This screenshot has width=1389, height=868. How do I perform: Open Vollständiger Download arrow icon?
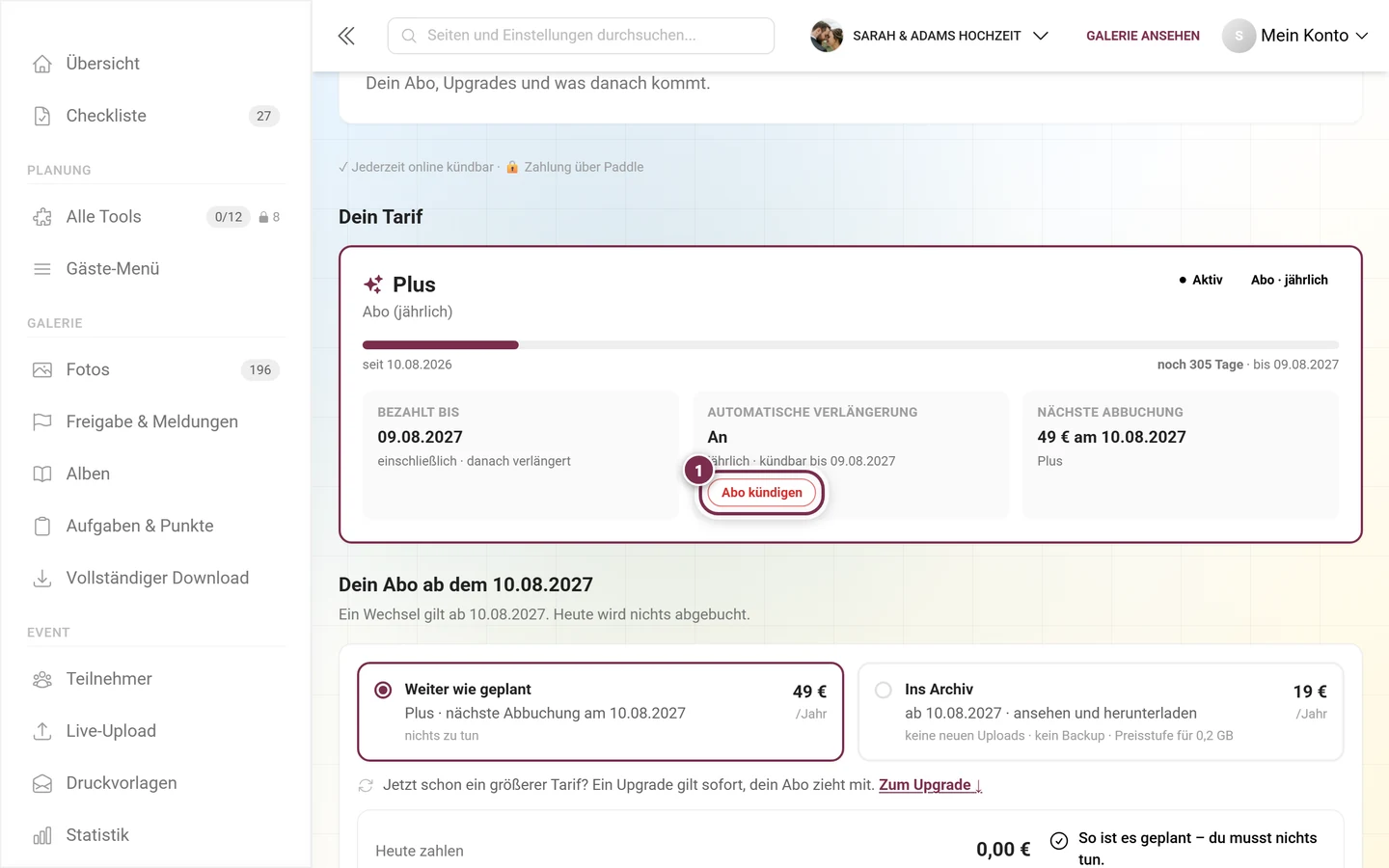pyautogui.click(x=42, y=579)
